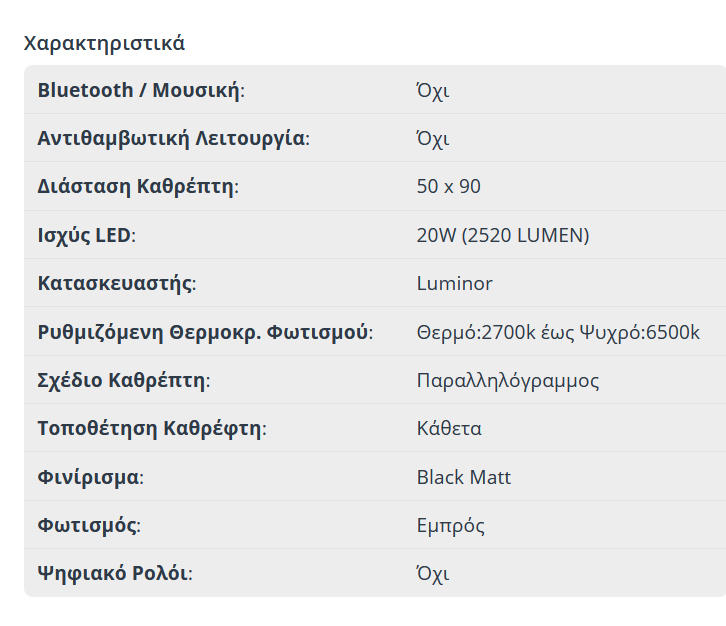The image size is (726, 626).
Task: Click the Χαρακτηριστικά section heading
Action: 104,44
